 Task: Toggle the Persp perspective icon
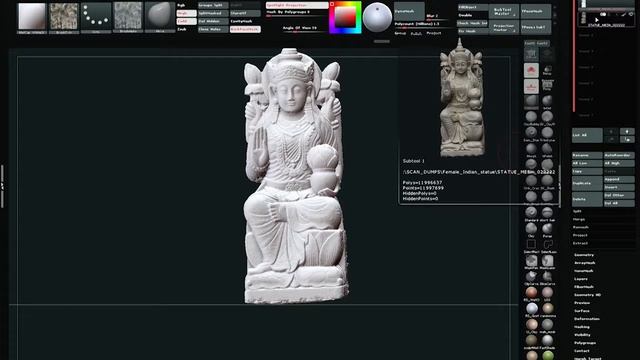coord(547,70)
